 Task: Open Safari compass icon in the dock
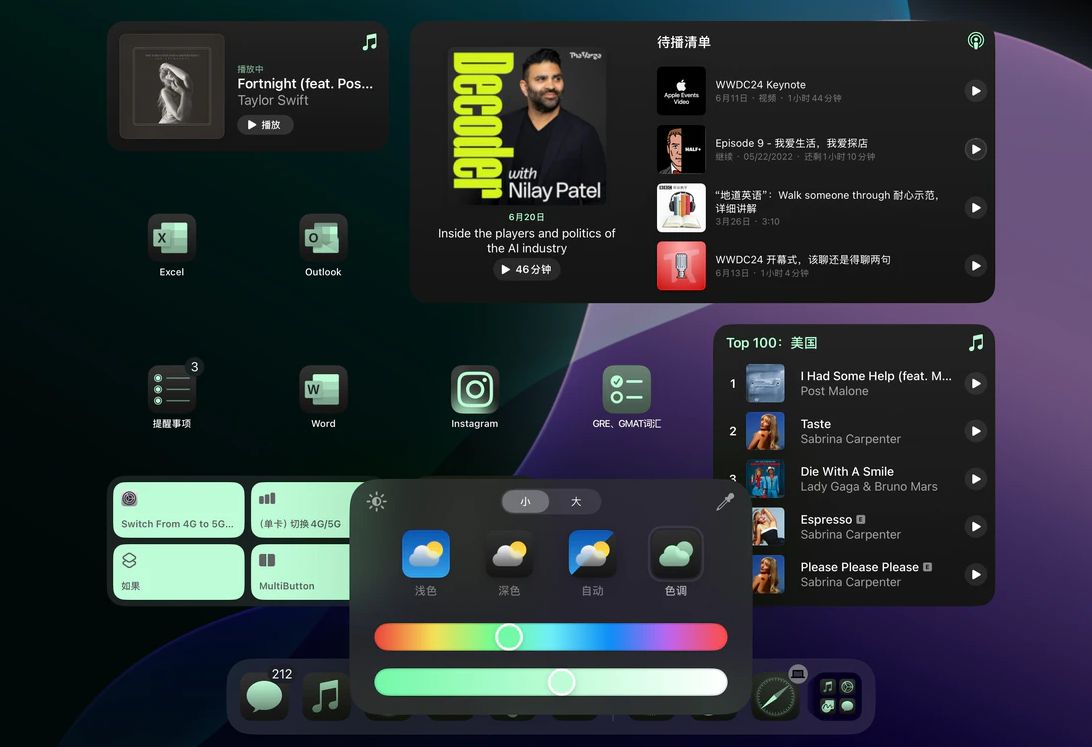[776, 698]
